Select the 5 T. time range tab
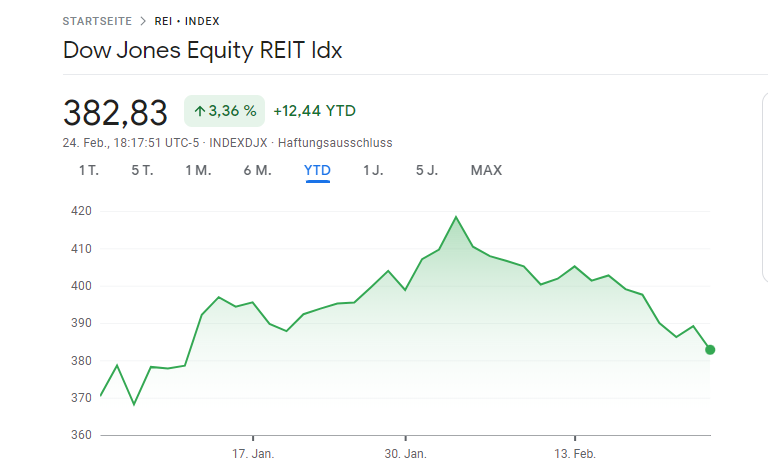 pyautogui.click(x=142, y=170)
